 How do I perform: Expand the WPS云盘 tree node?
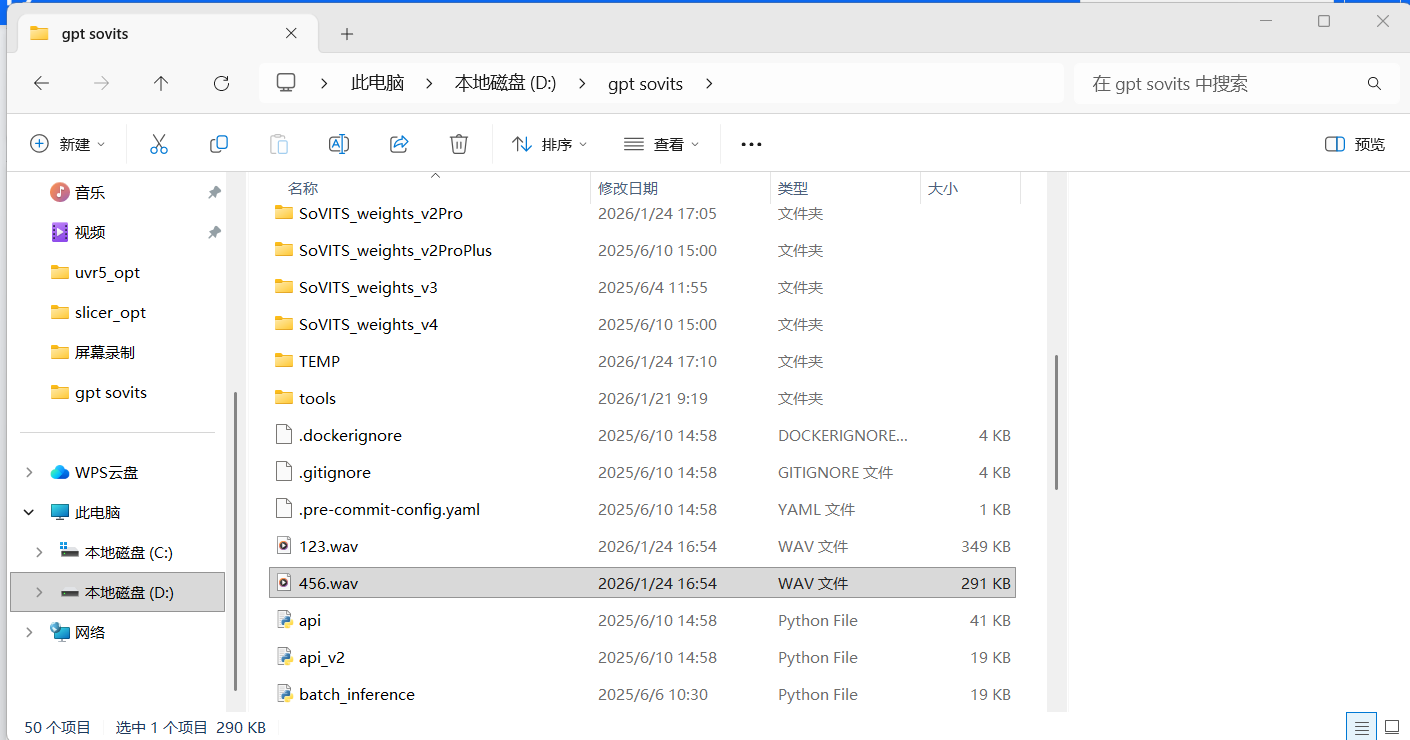(29, 472)
